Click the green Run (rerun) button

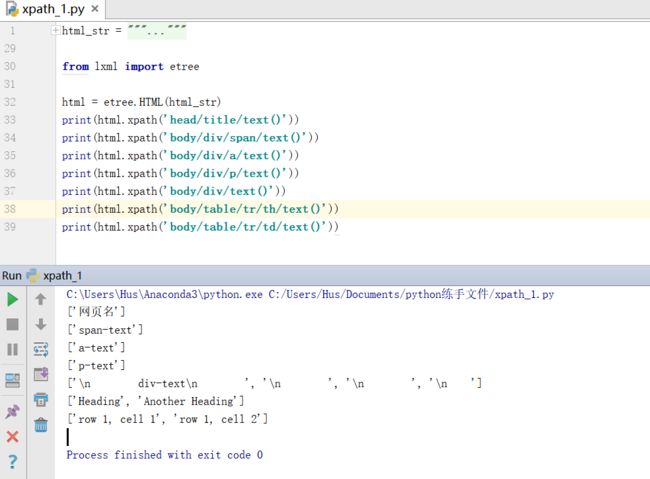point(12,299)
